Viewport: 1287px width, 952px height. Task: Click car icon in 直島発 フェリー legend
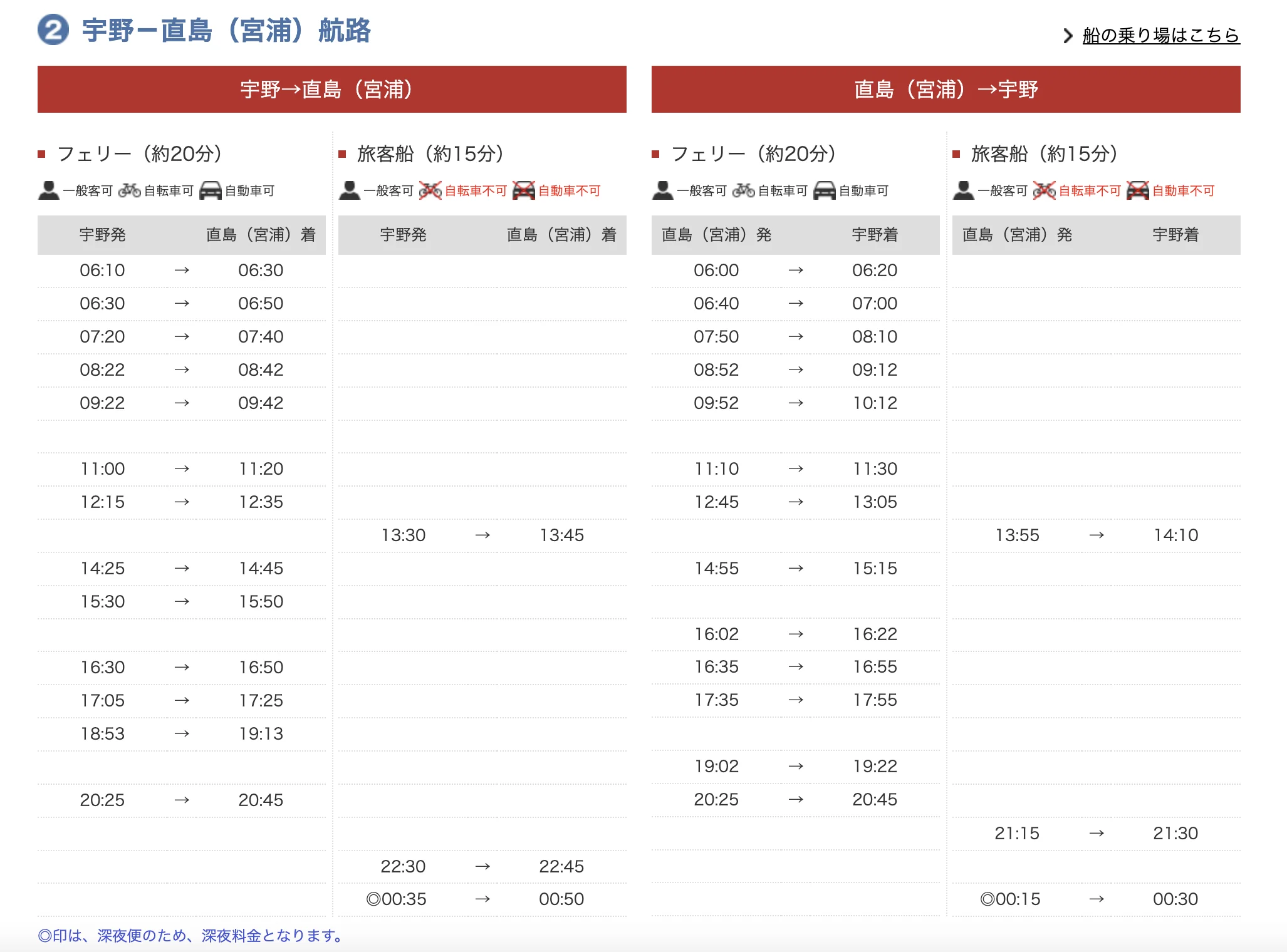(x=825, y=190)
